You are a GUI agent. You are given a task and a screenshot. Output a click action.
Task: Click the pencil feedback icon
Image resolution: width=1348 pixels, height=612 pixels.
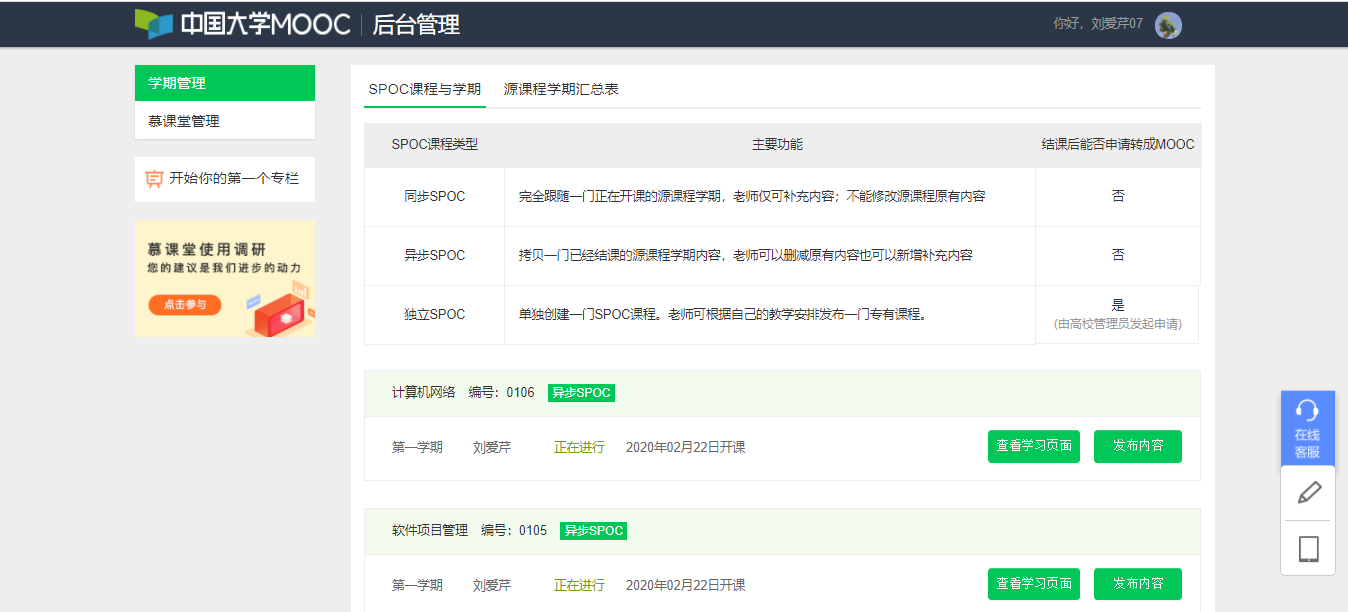1308,493
